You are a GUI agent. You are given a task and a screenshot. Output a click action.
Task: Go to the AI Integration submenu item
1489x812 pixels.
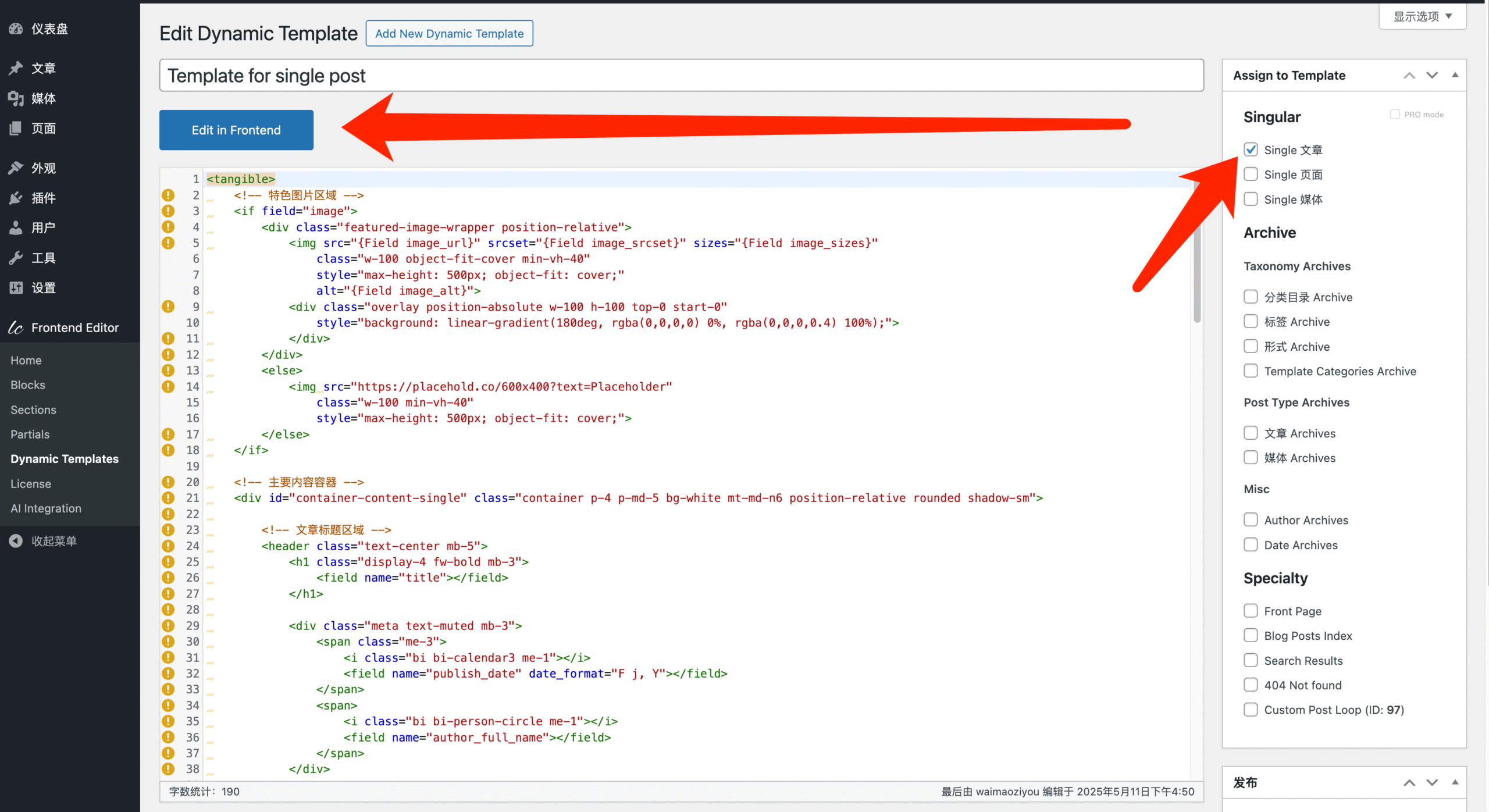point(46,508)
